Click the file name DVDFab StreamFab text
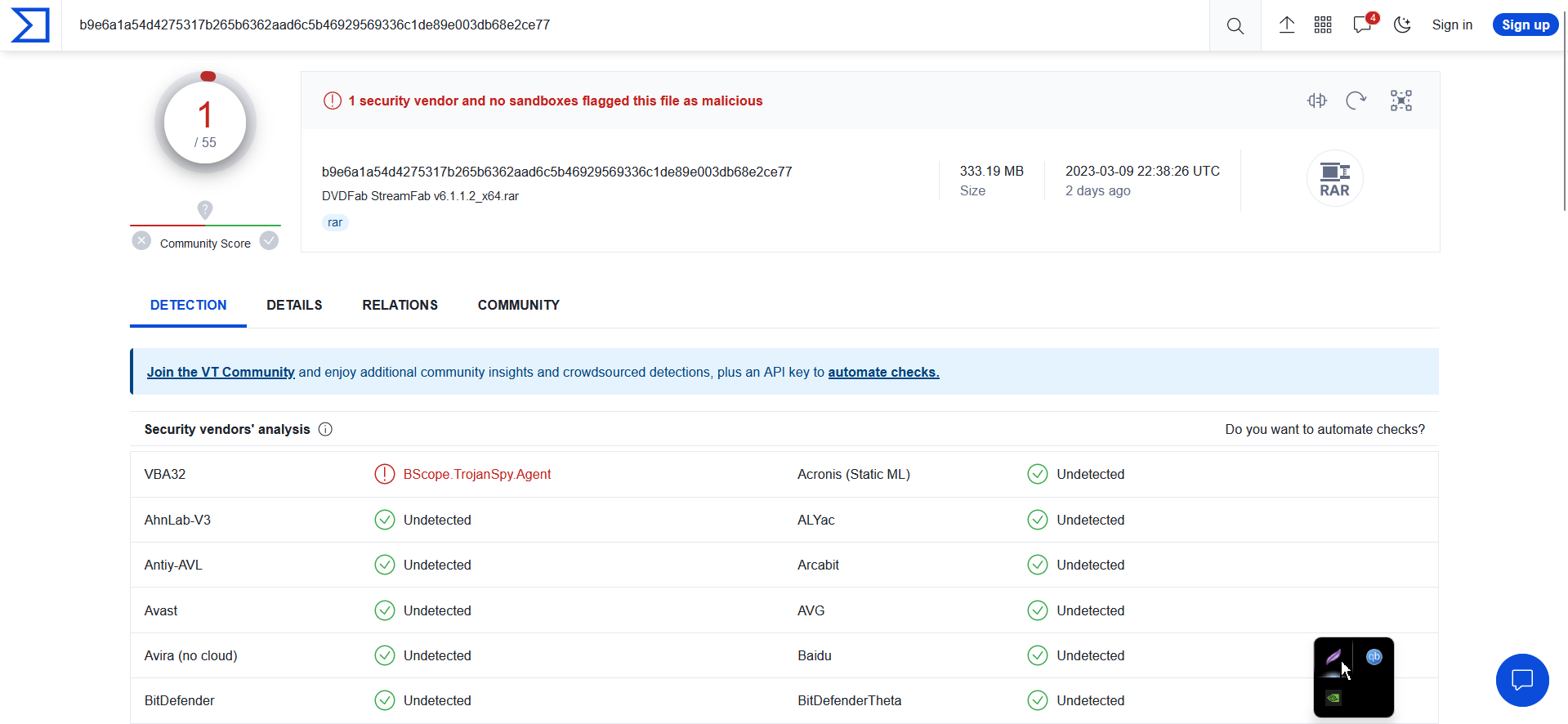The width and height of the screenshot is (1568, 724). pos(420,196)
